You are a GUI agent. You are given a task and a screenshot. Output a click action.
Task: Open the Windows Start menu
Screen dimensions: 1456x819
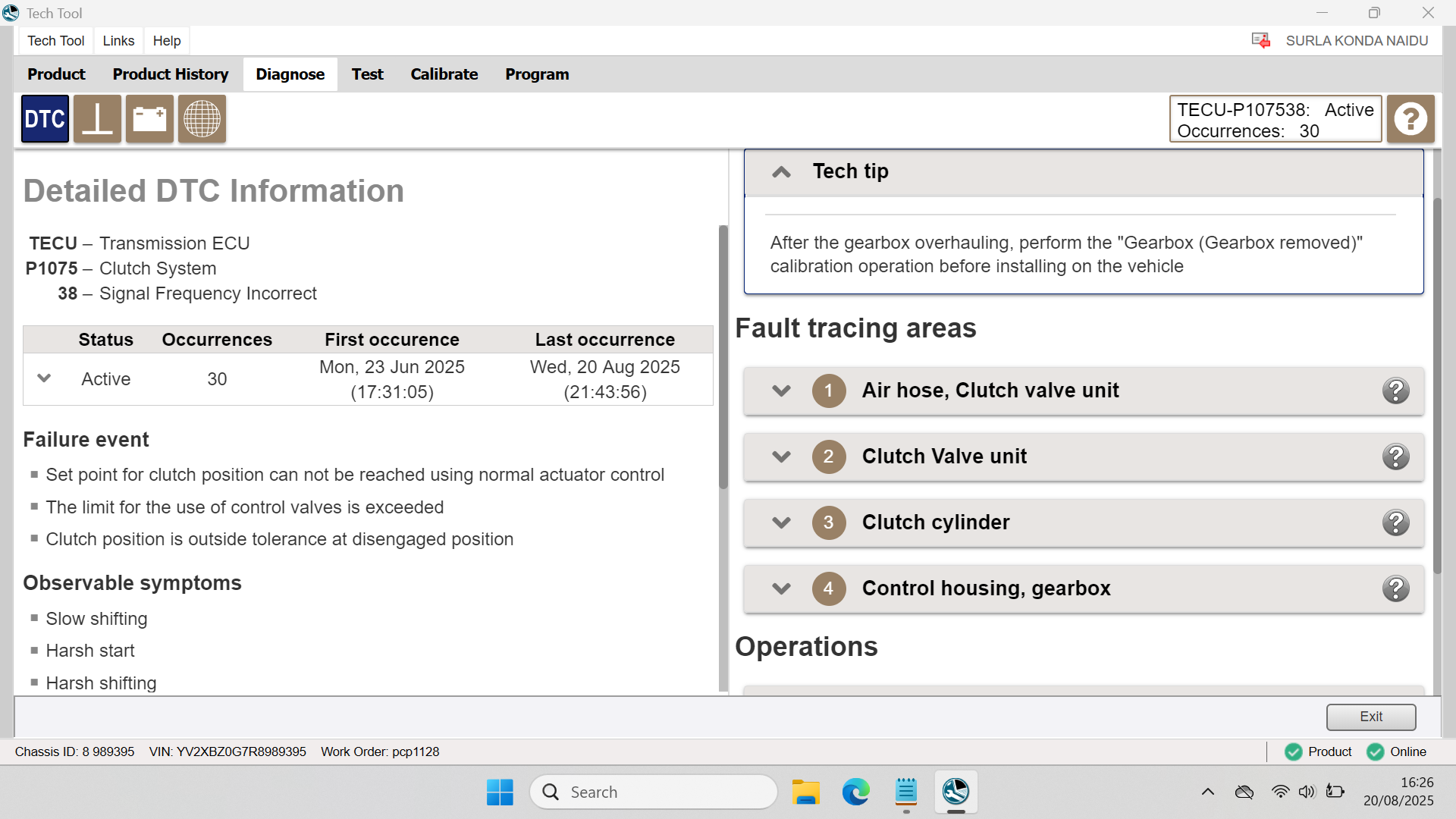click(500, 792)
